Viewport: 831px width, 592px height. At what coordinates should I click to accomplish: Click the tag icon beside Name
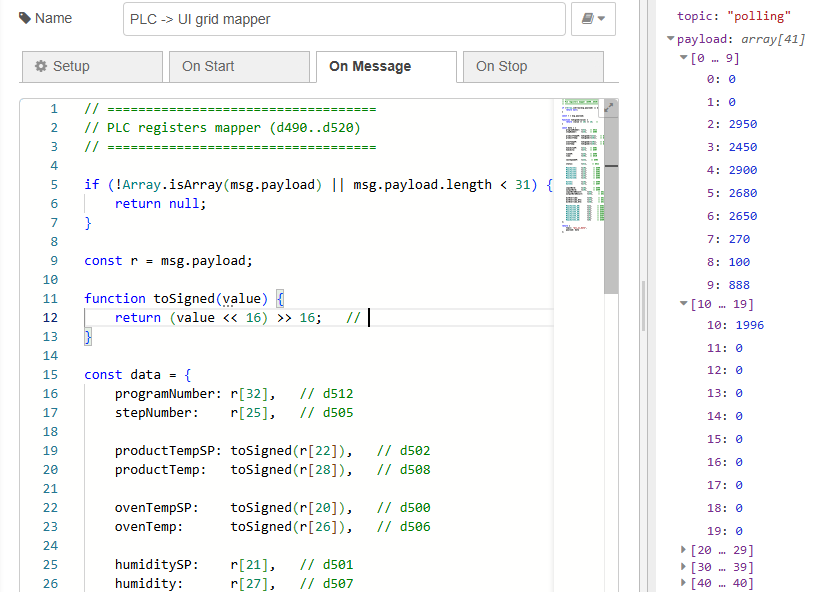pos(25,19)
